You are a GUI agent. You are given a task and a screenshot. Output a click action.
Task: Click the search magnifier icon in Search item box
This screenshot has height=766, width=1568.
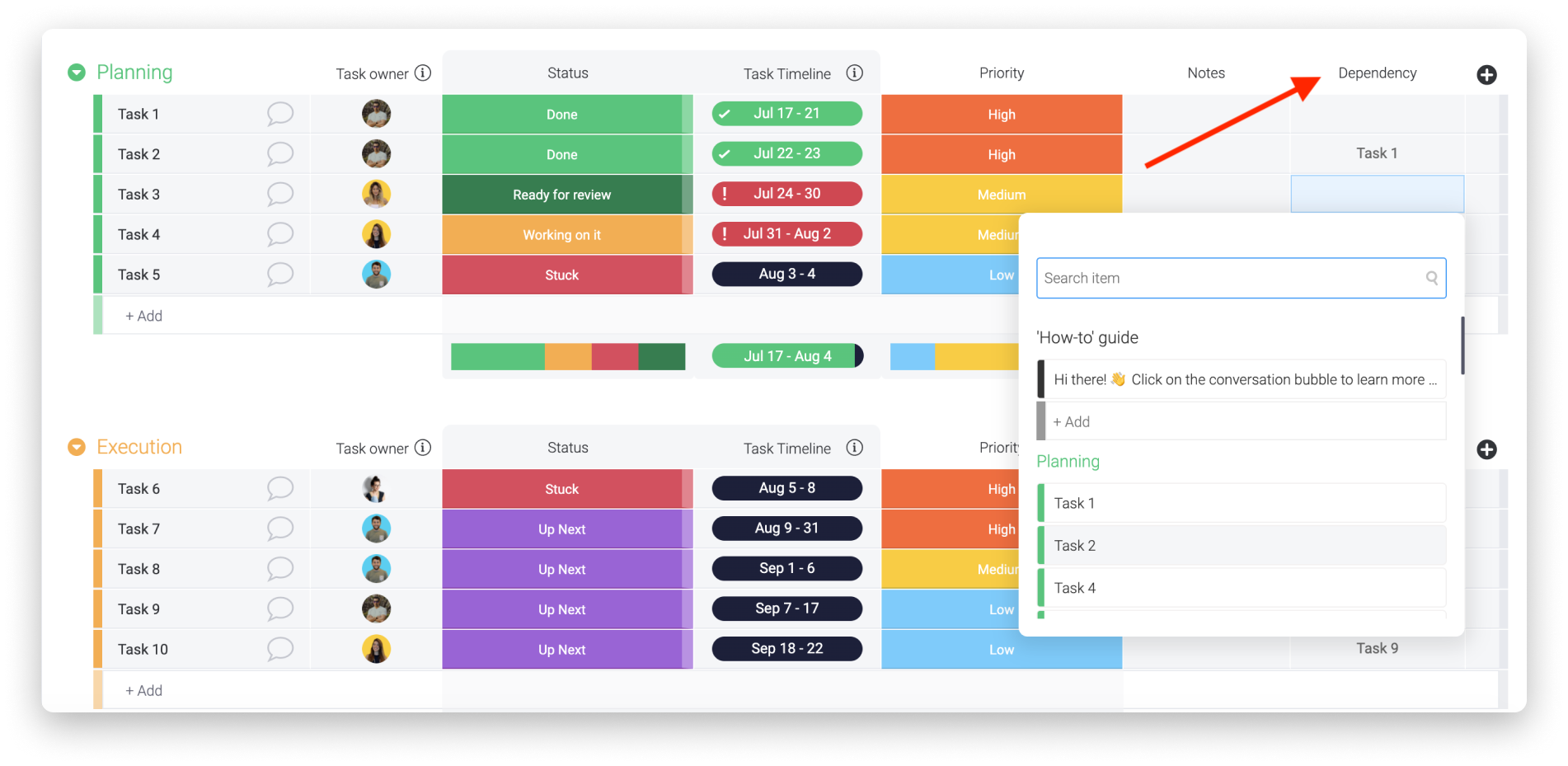pyautogui.click(x=1432, y=278)
